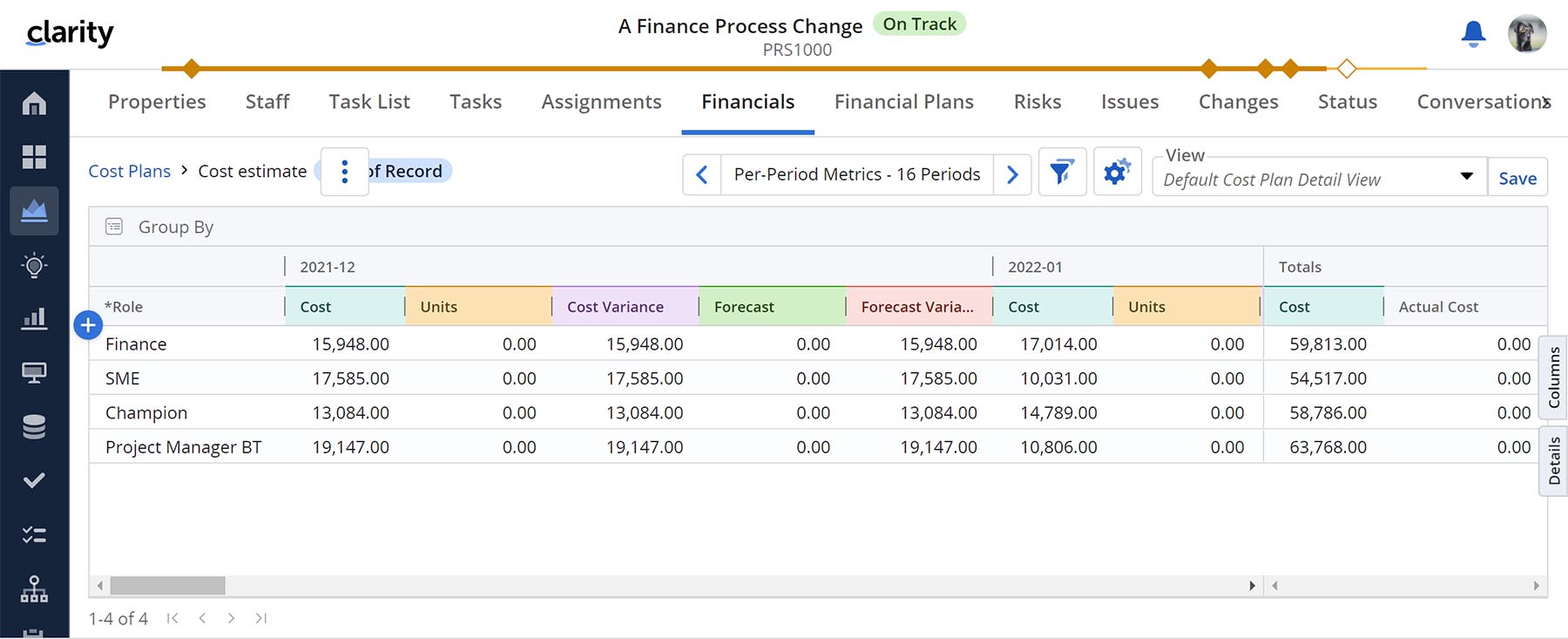Screen dimensions: 1568x639
Task: Open the notifications bell
Action: click(x=1473, y=34)
